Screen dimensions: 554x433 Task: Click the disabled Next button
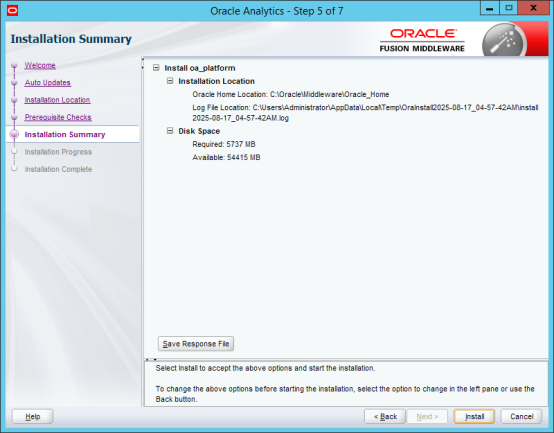[x=427, y=416]
